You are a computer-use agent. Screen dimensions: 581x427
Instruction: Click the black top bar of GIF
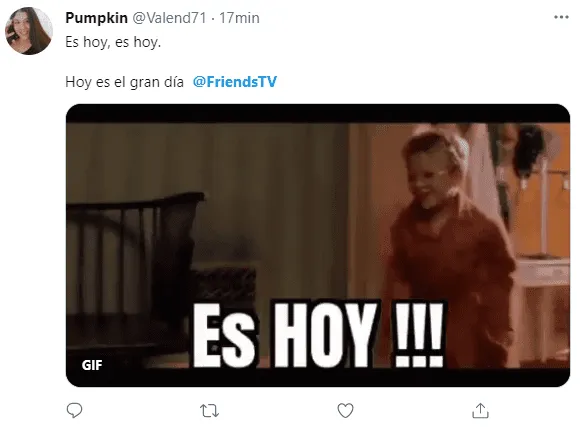click(x=318, y=113)
